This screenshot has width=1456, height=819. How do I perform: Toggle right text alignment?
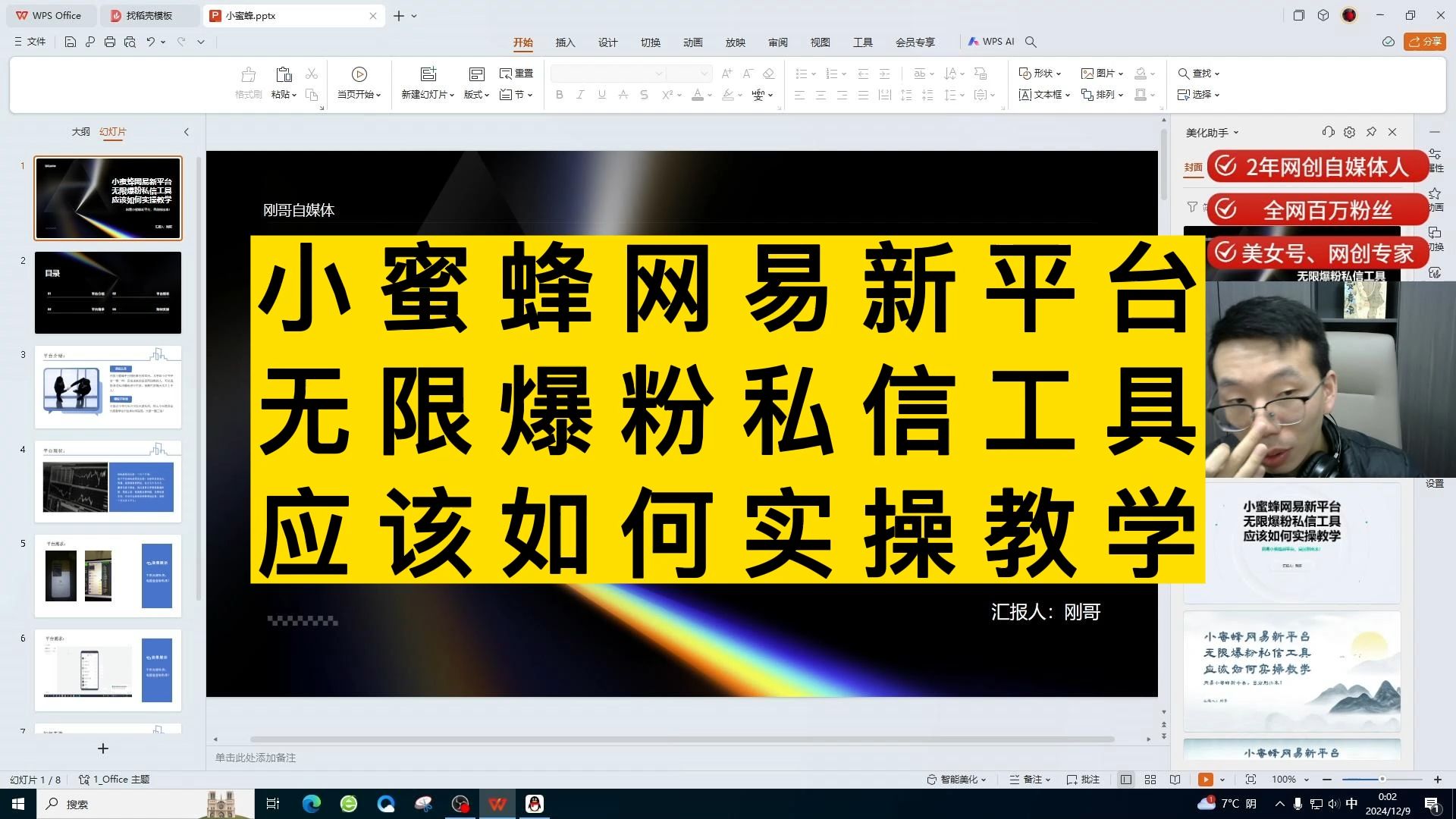point(842,95)
